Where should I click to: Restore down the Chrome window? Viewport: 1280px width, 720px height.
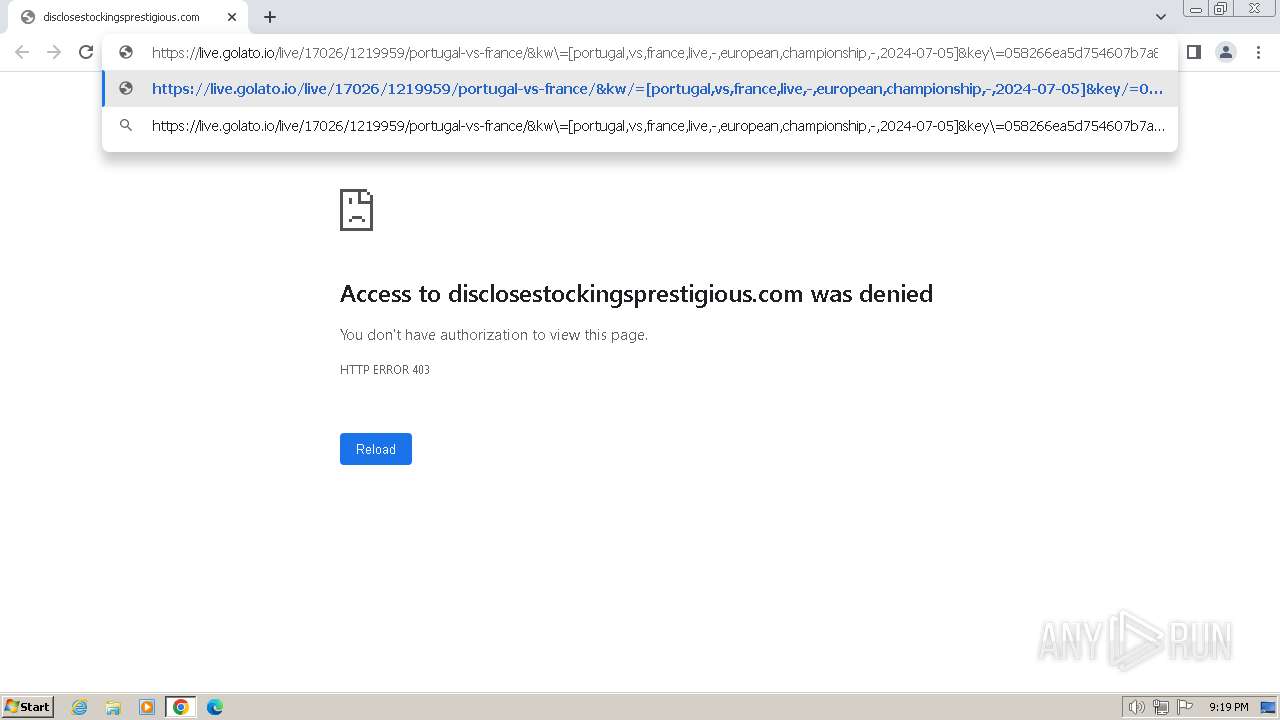[1221, 9]
